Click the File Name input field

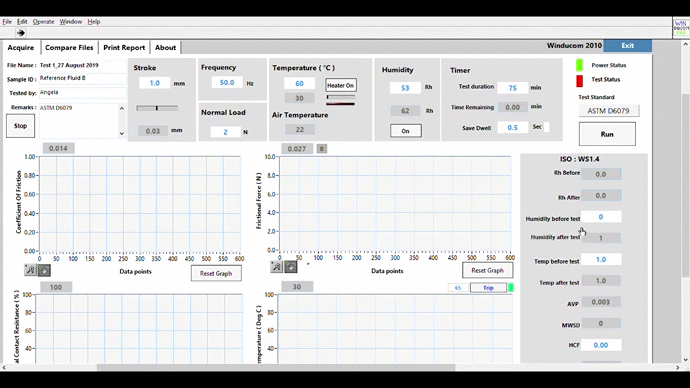(x=82, y=65)
